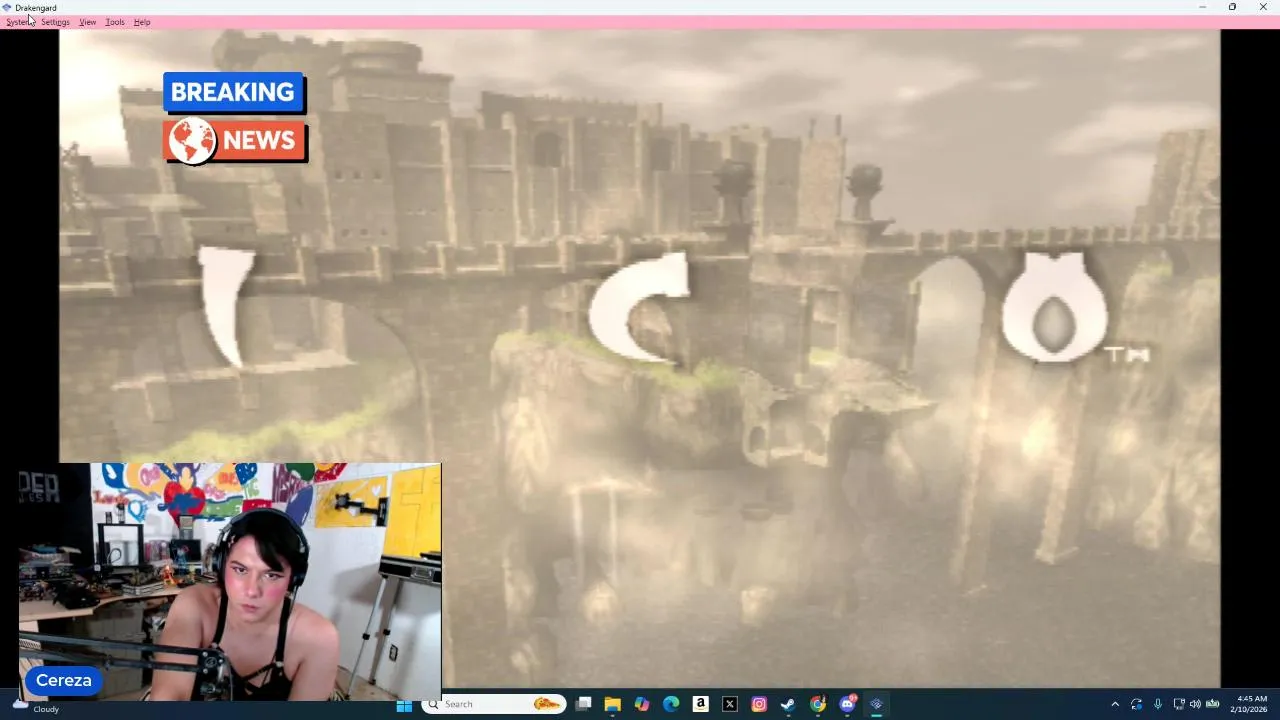Open Google Chrome from taskbar
Viewport: 1280px width, 720px height.
tap(818, 704)
